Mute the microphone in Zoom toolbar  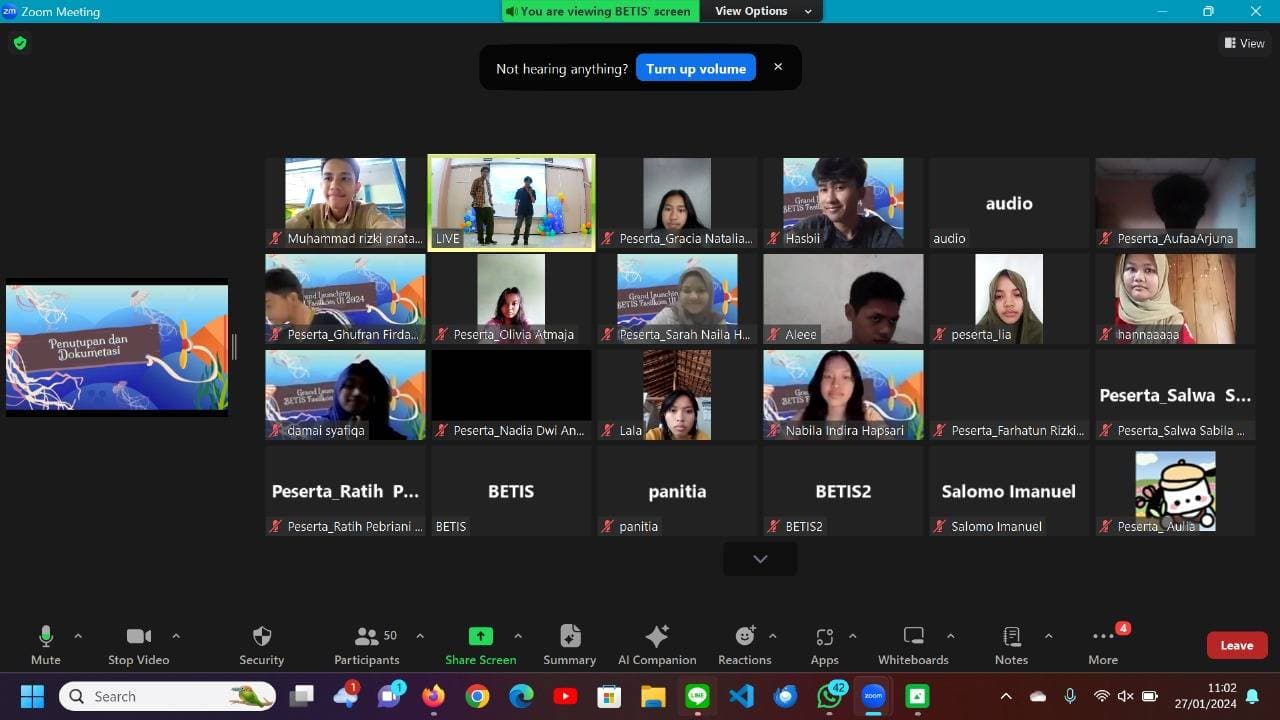point(45,645)
